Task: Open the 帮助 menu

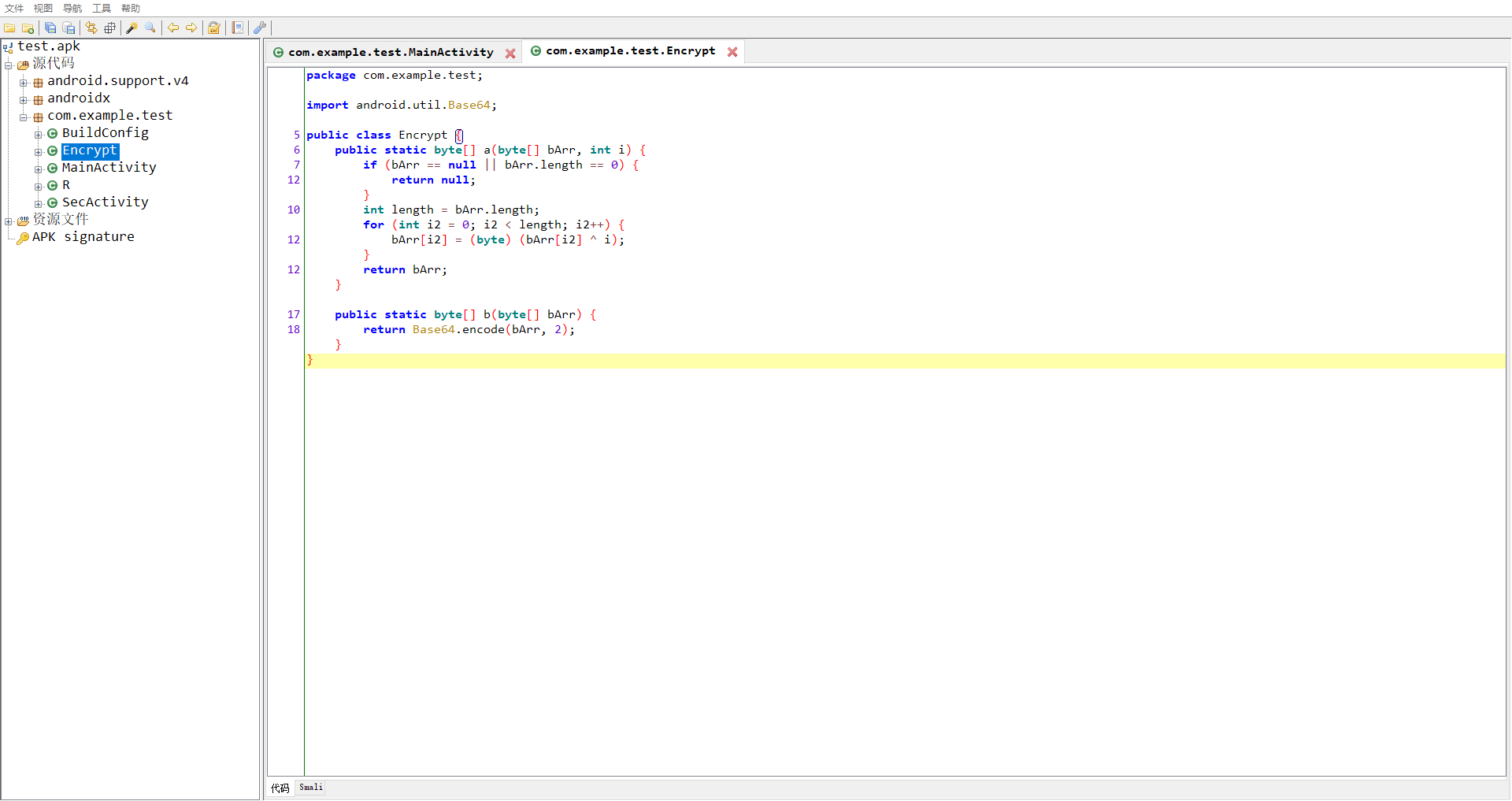Action: tap(131, 8)
